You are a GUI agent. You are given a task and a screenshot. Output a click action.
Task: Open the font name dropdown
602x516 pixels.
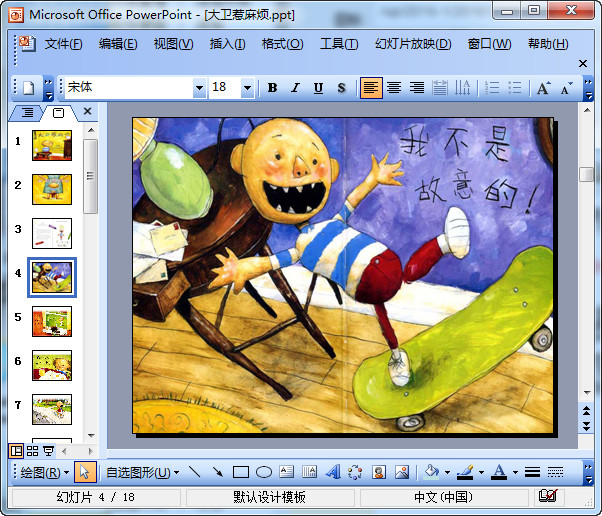pos(199,88)
